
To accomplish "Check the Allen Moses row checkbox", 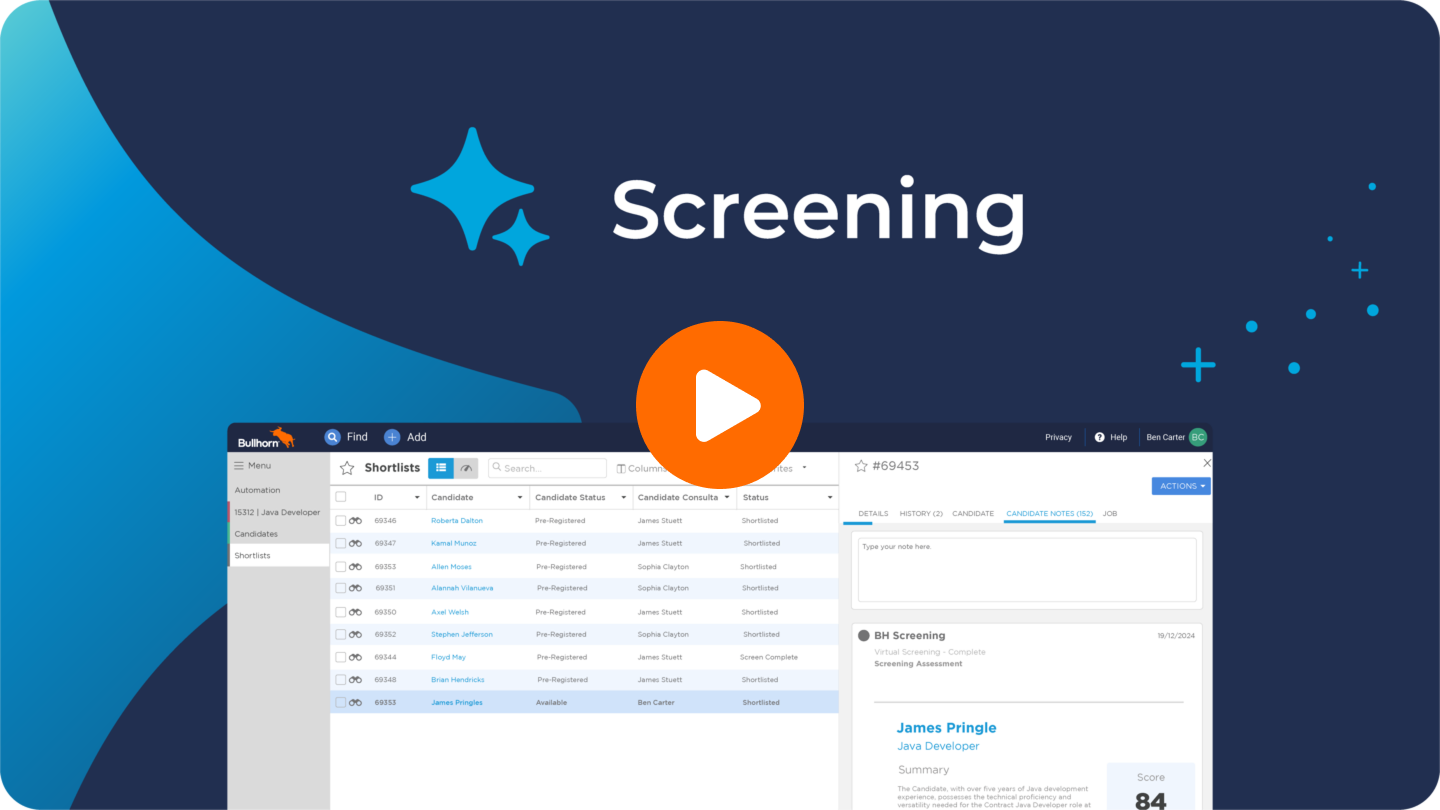I will (341, 567).
